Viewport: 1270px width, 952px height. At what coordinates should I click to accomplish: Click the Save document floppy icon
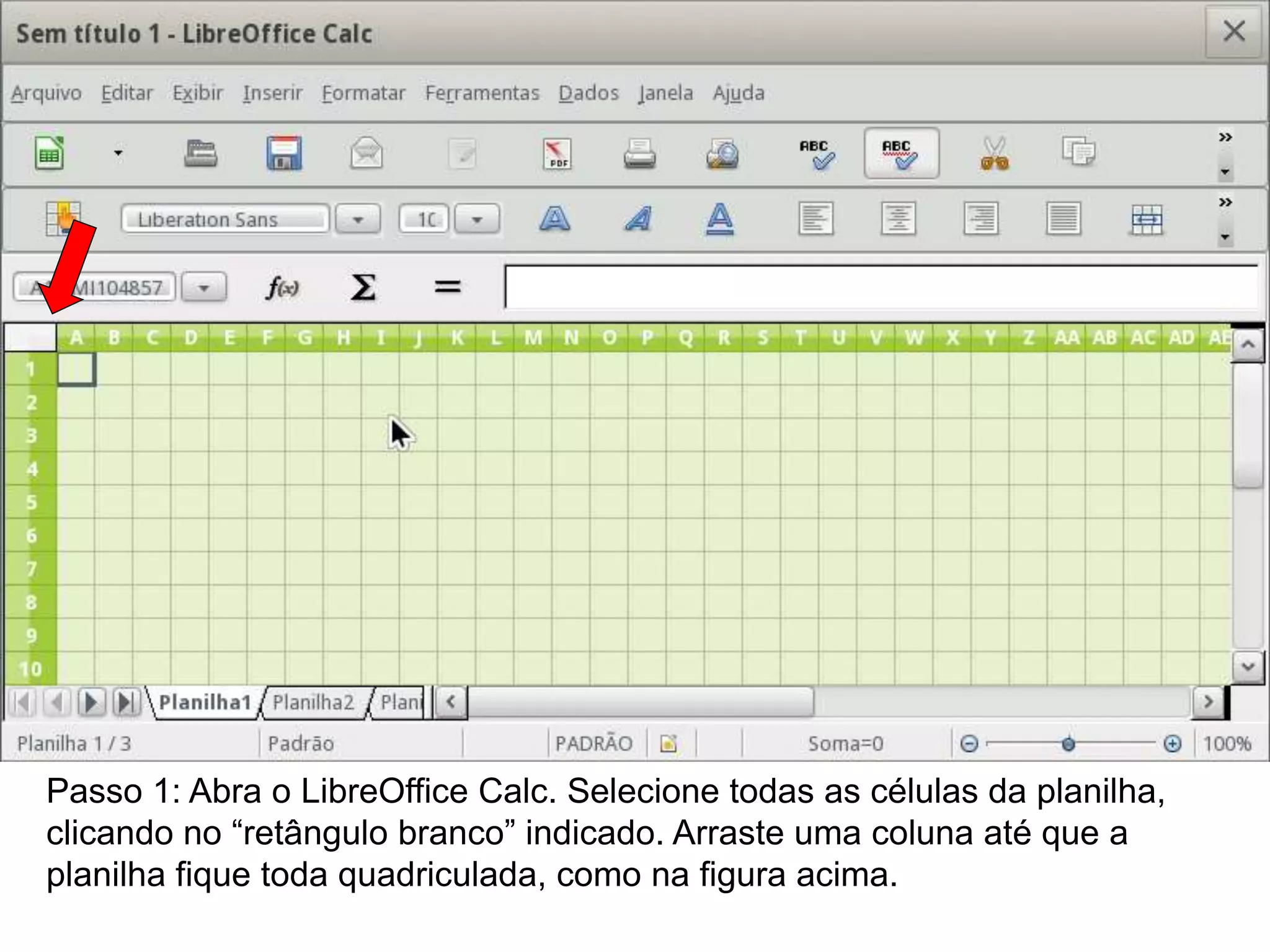(284, 153)
